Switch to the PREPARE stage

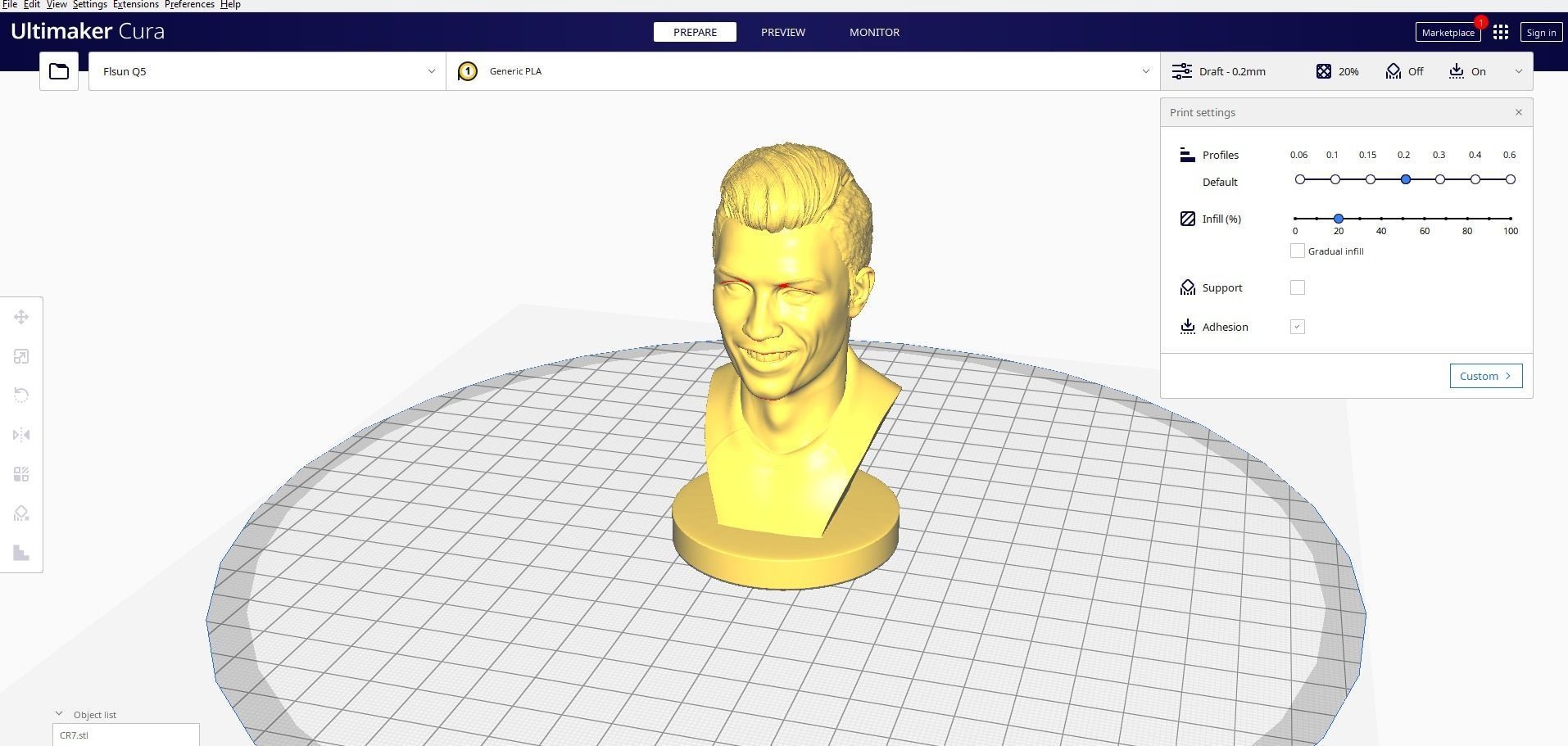coord(695,32)
